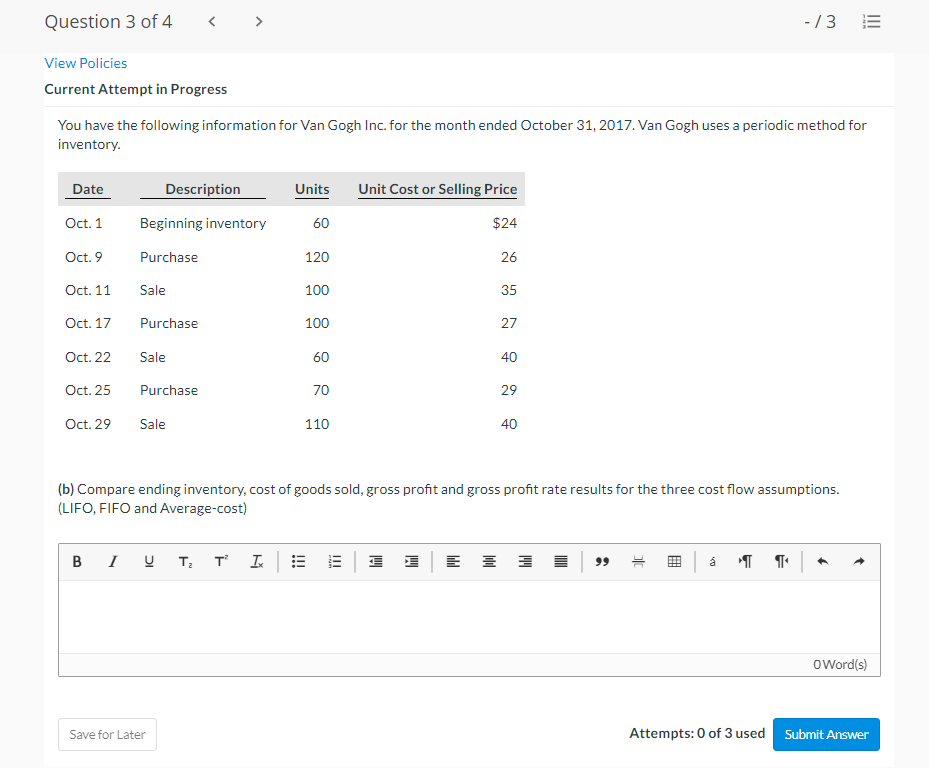Insert a numbered list

click(x=335, y=561)
